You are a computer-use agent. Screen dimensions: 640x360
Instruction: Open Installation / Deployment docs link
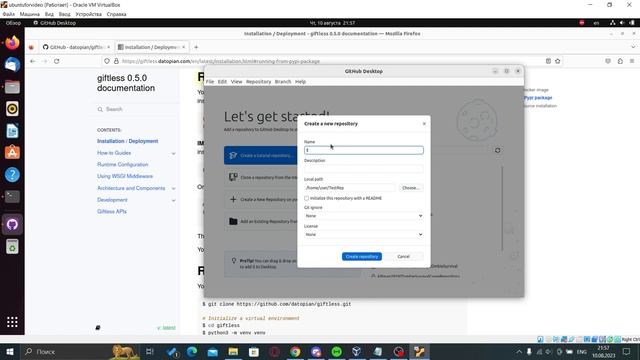coord(127,141)
